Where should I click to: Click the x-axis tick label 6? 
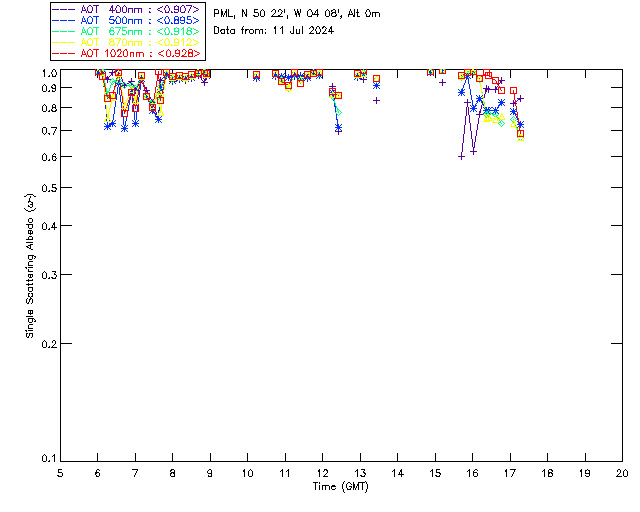(x=98, y=473)
